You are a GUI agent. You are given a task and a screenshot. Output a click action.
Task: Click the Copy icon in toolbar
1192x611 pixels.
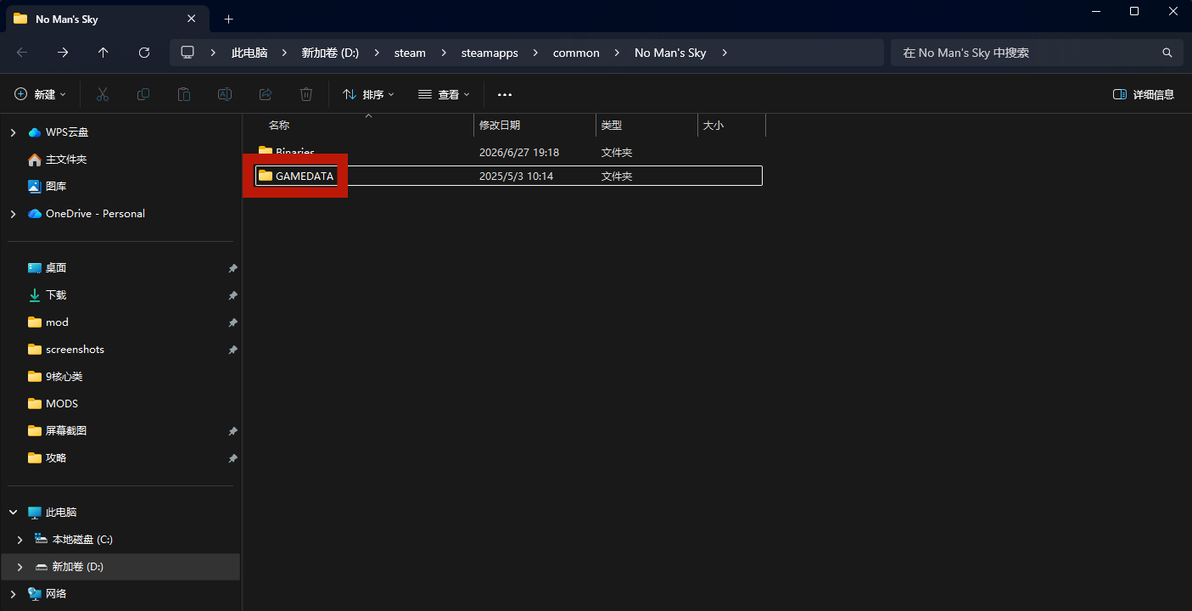click(x=143, y=94)
